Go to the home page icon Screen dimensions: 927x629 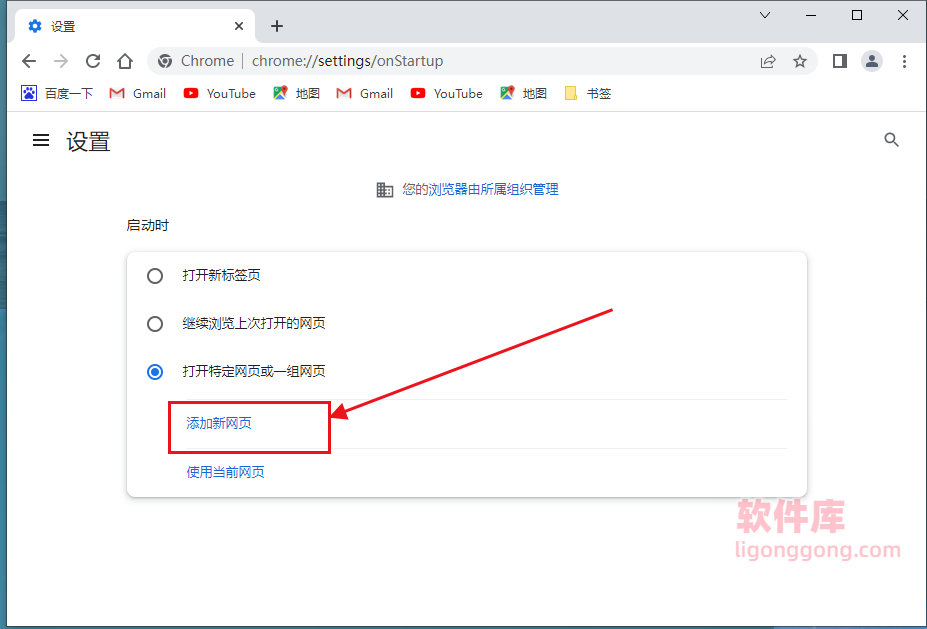tap(125, 61)
